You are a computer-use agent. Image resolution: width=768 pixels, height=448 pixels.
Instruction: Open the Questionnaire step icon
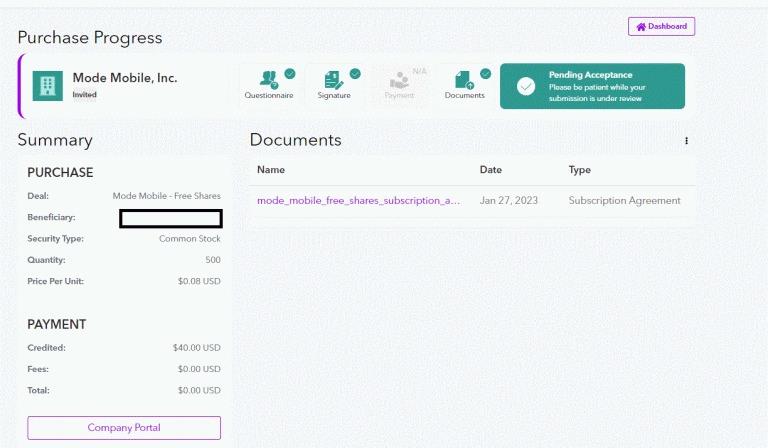click(x=268, y=79)
